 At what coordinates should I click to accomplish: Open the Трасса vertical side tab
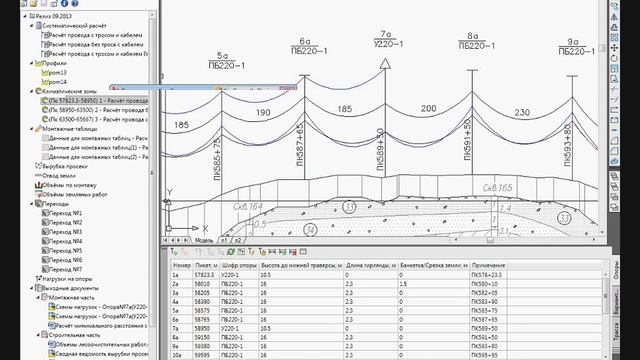click(x=616, y=331)
